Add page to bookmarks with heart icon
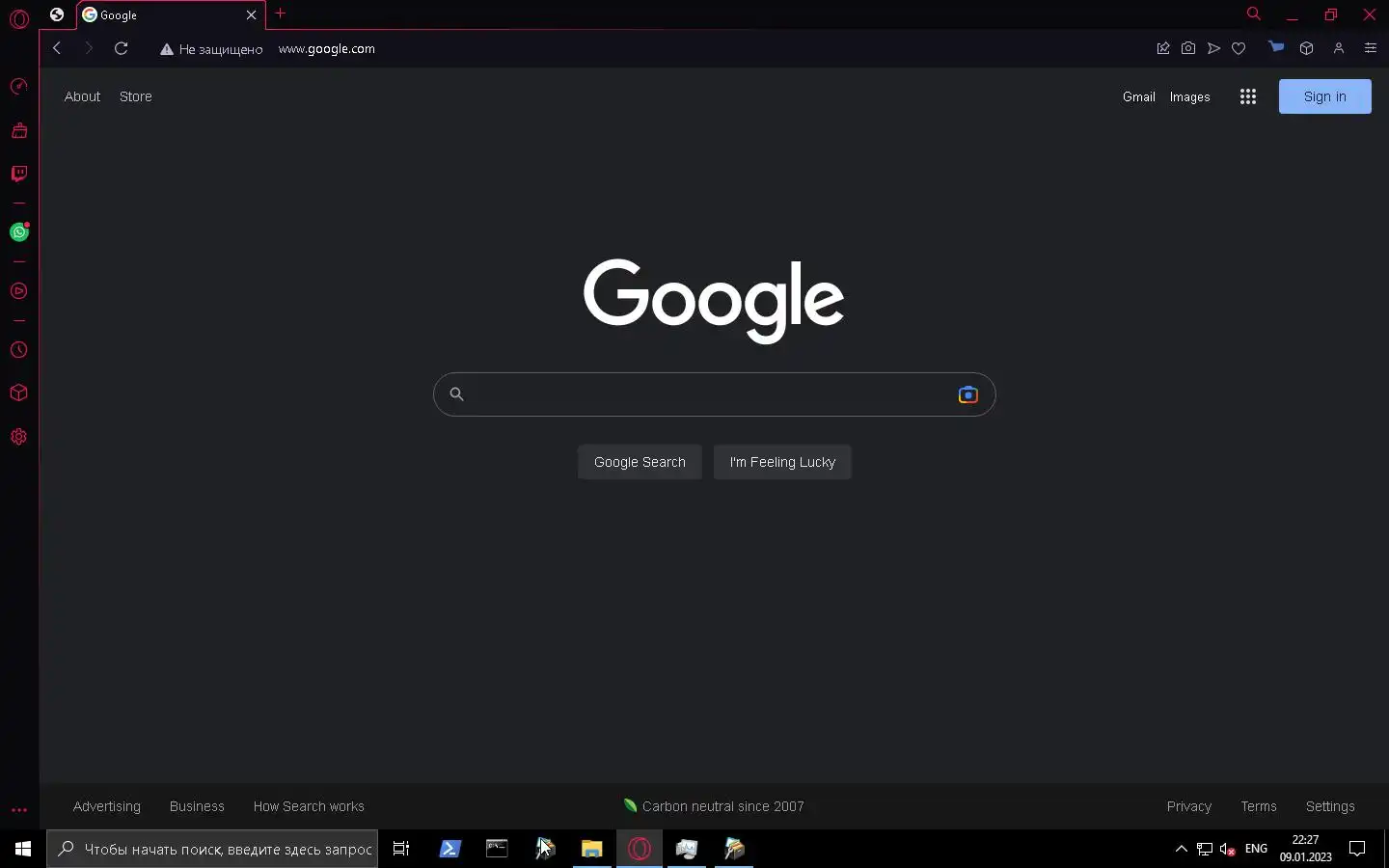 click(1239, 48)
